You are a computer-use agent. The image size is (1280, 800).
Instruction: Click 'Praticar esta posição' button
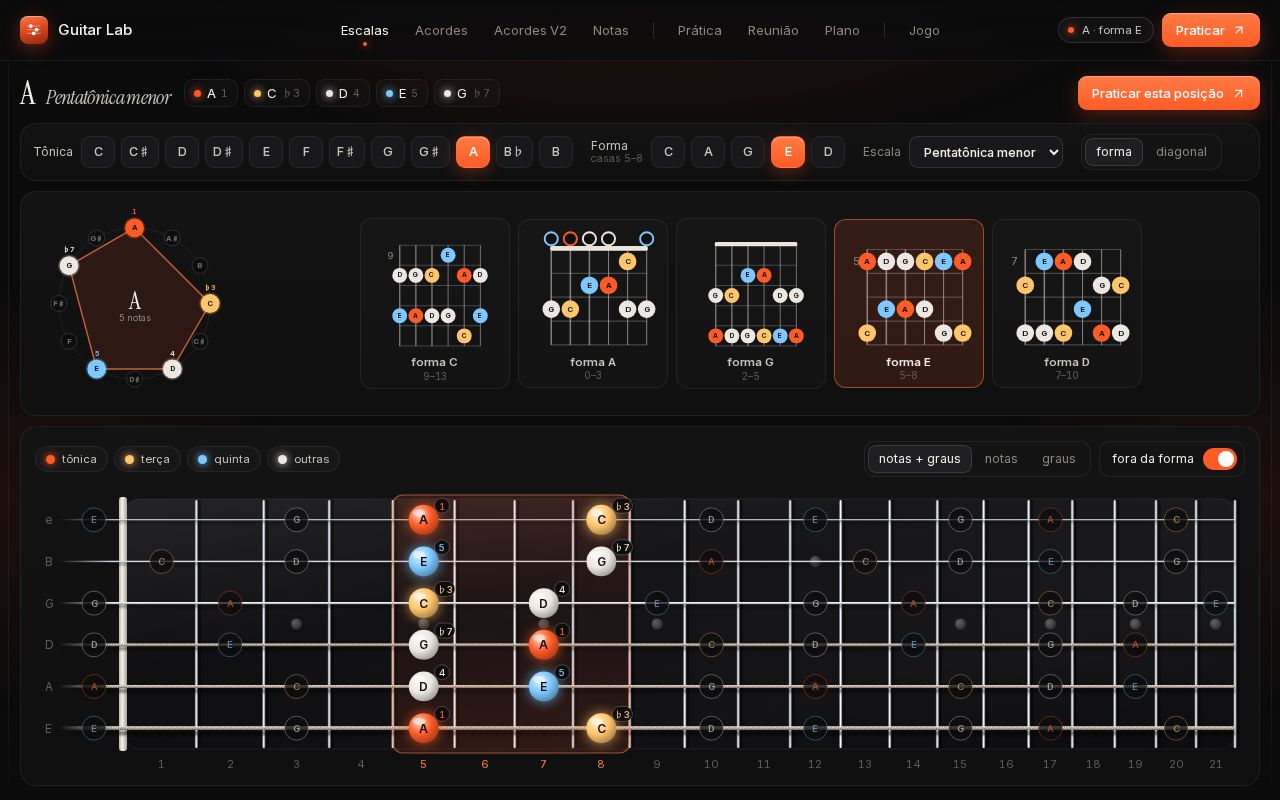click(x=1169, y=93)
